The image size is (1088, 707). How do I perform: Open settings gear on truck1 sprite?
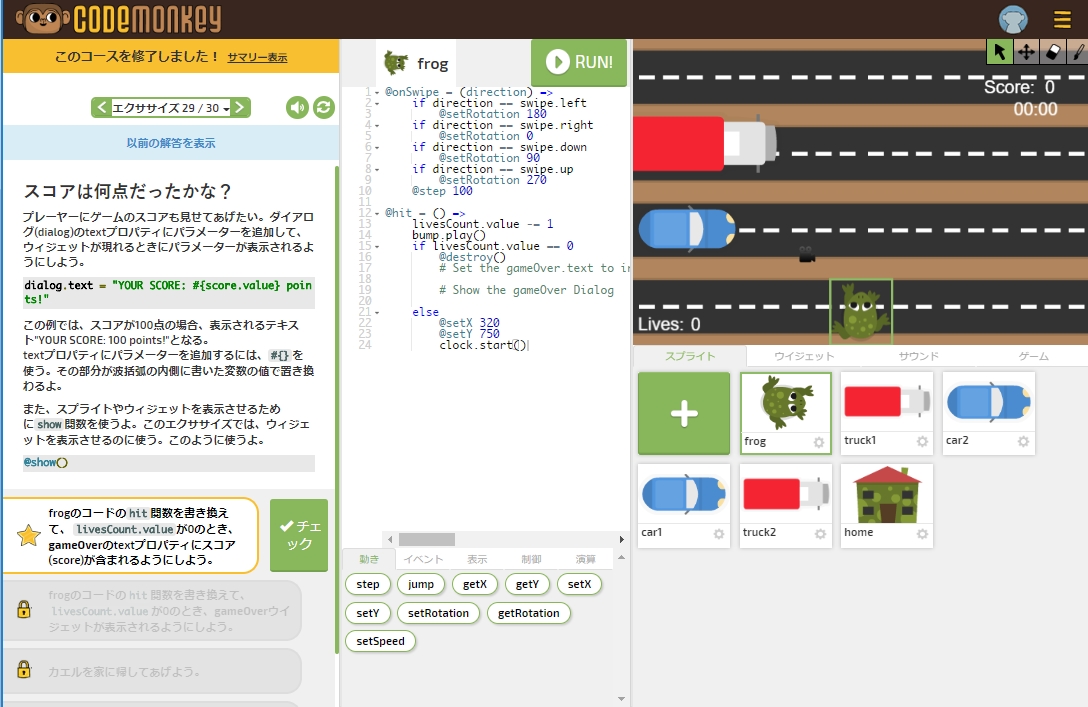(922, 442)
